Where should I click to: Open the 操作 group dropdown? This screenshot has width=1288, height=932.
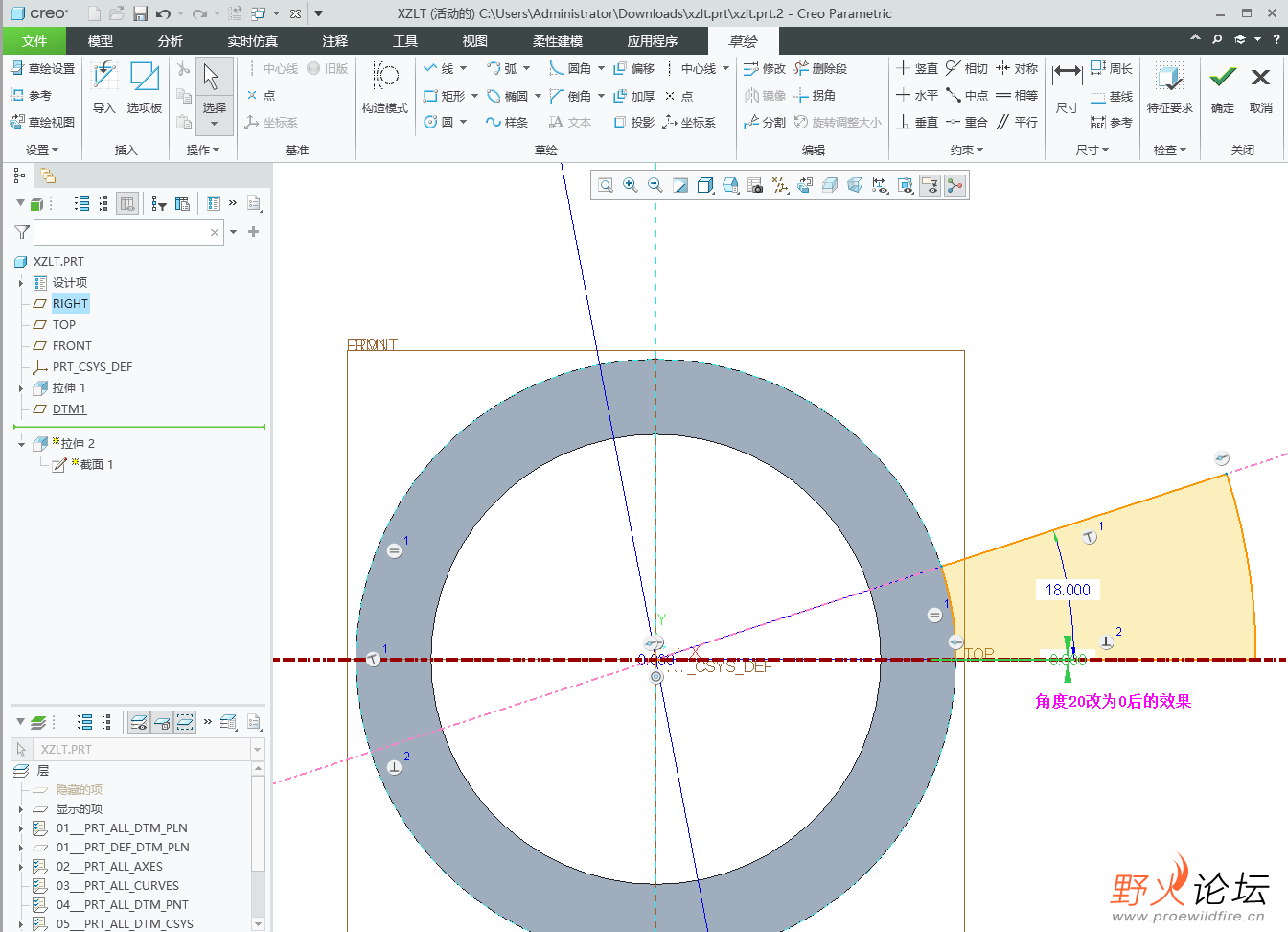click(203, 151)
